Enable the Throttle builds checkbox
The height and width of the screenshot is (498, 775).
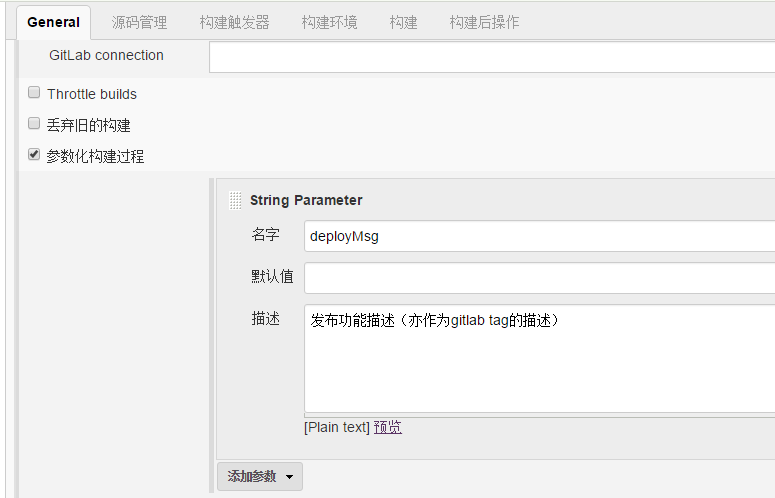[x=34, y=92]
